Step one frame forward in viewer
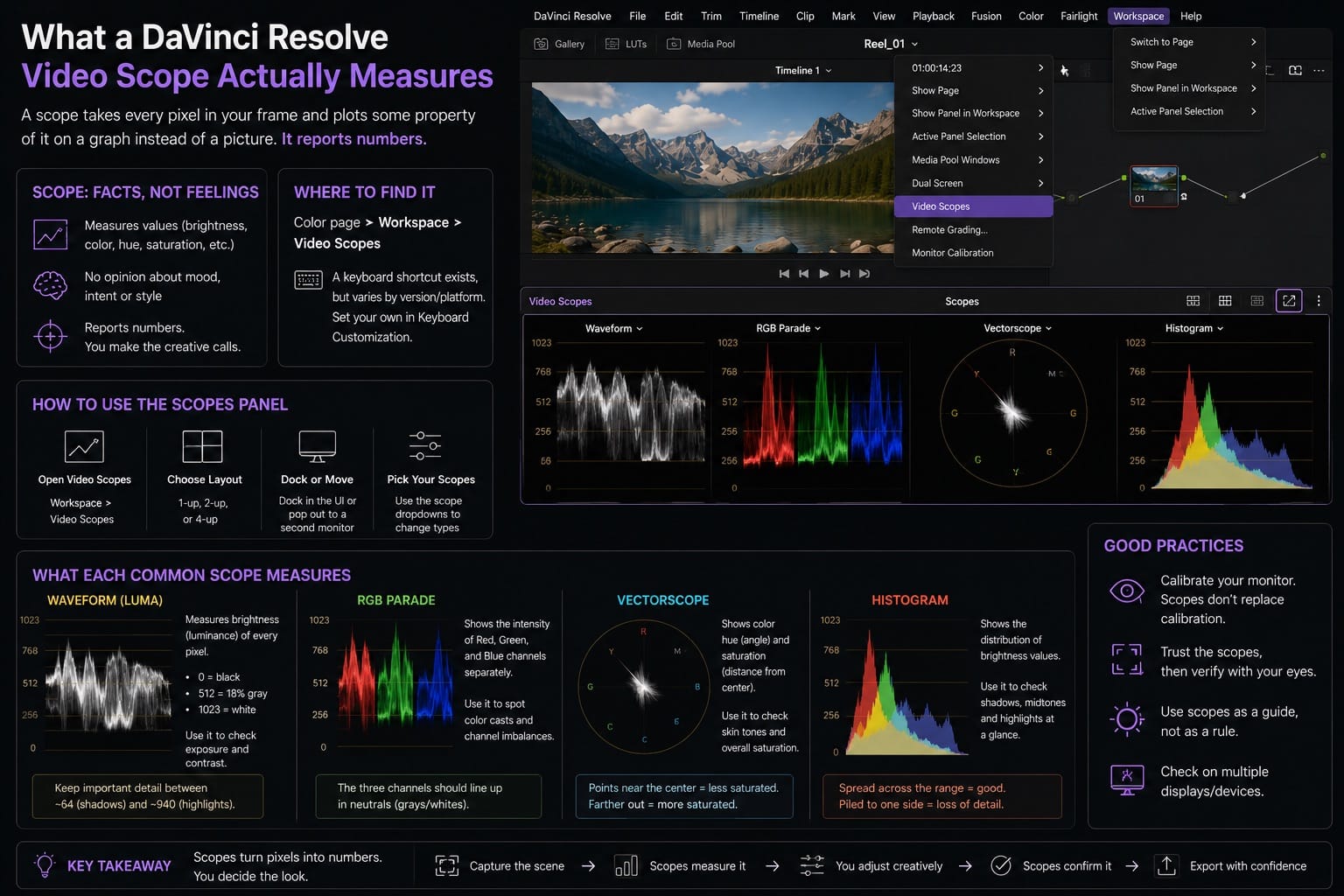 coord(844,274)
